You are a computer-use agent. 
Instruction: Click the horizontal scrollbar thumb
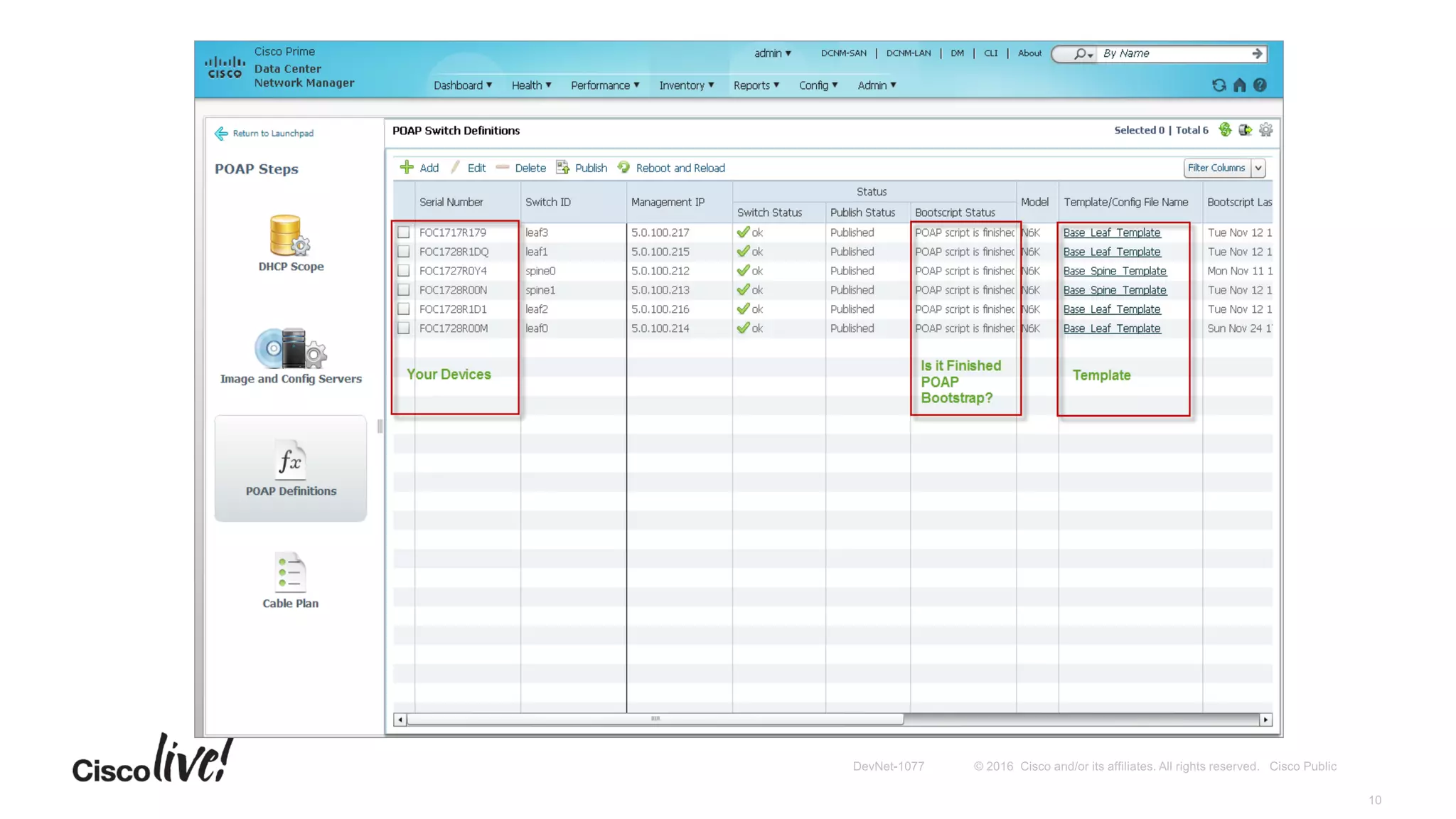click(x=655, y=719)
